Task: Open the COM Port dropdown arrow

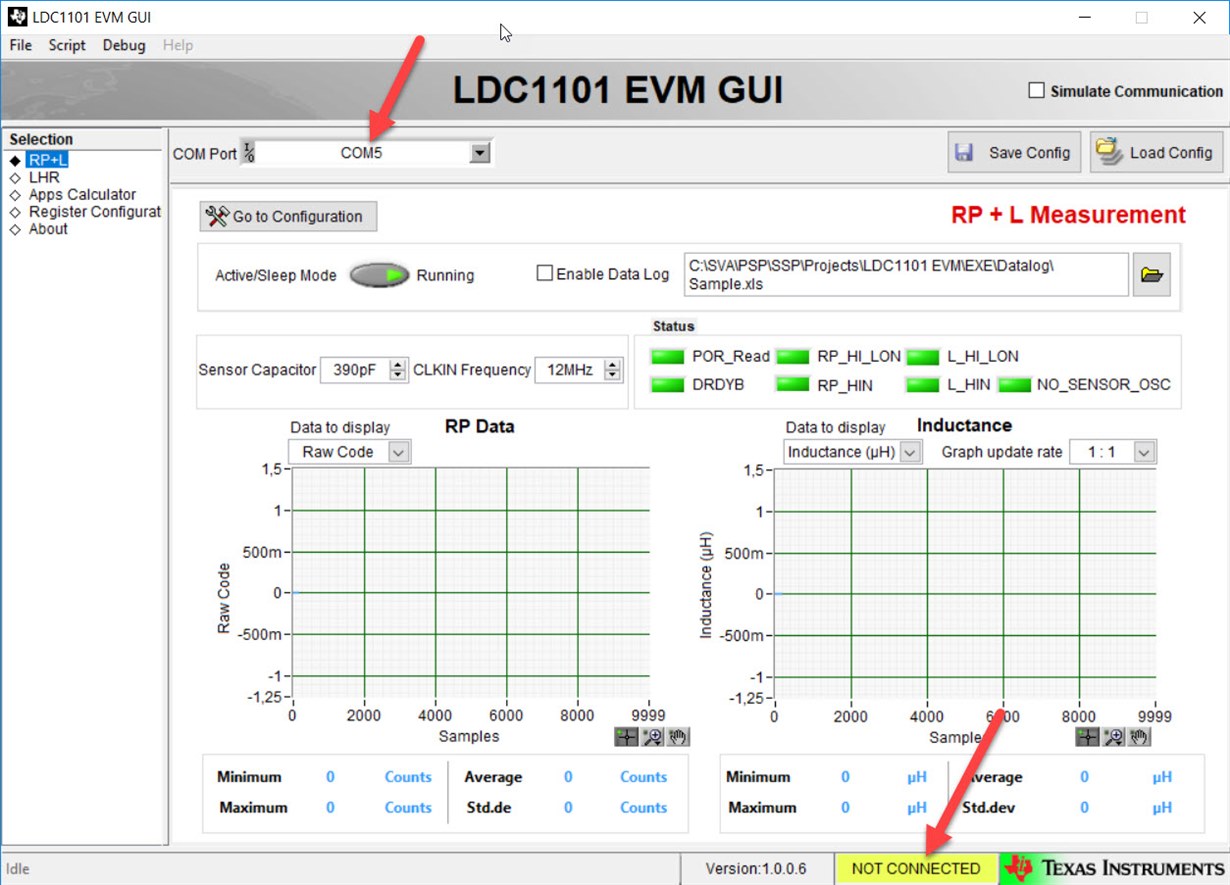Action: tap(480, 153)
